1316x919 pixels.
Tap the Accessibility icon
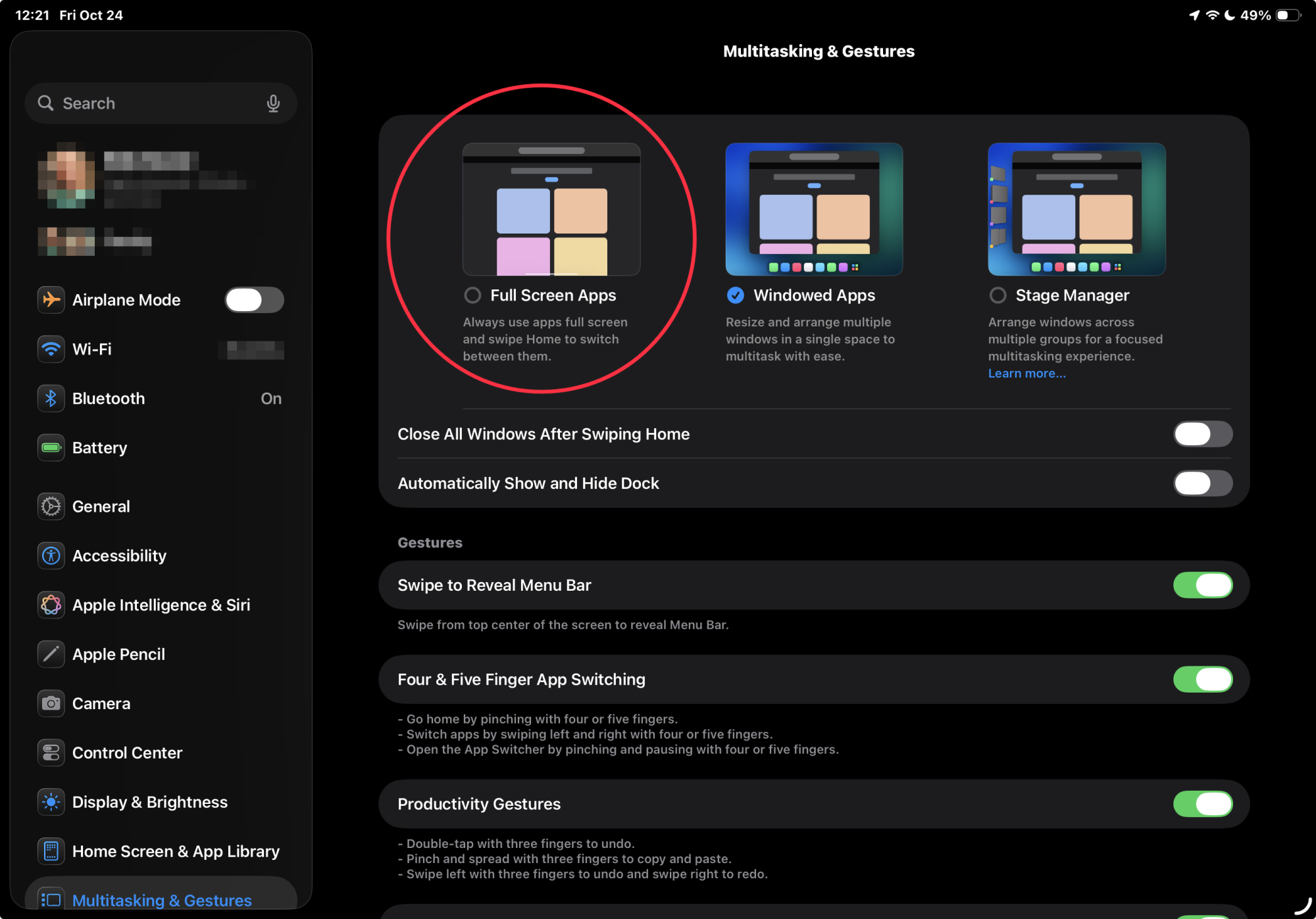pyautogui.click(x=51, y=556)
